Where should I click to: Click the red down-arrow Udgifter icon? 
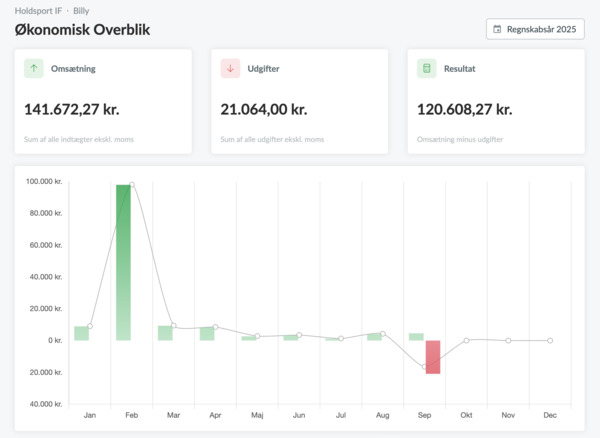point(231,69)
